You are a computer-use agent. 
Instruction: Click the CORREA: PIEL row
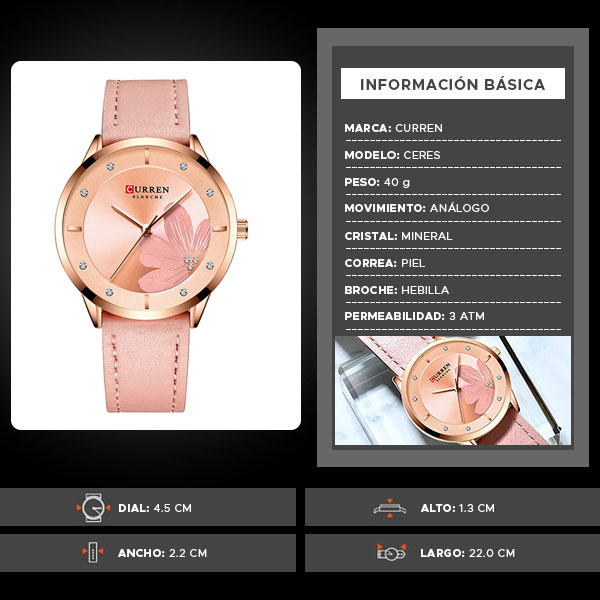pyautogui.click(x=453, y=263)
